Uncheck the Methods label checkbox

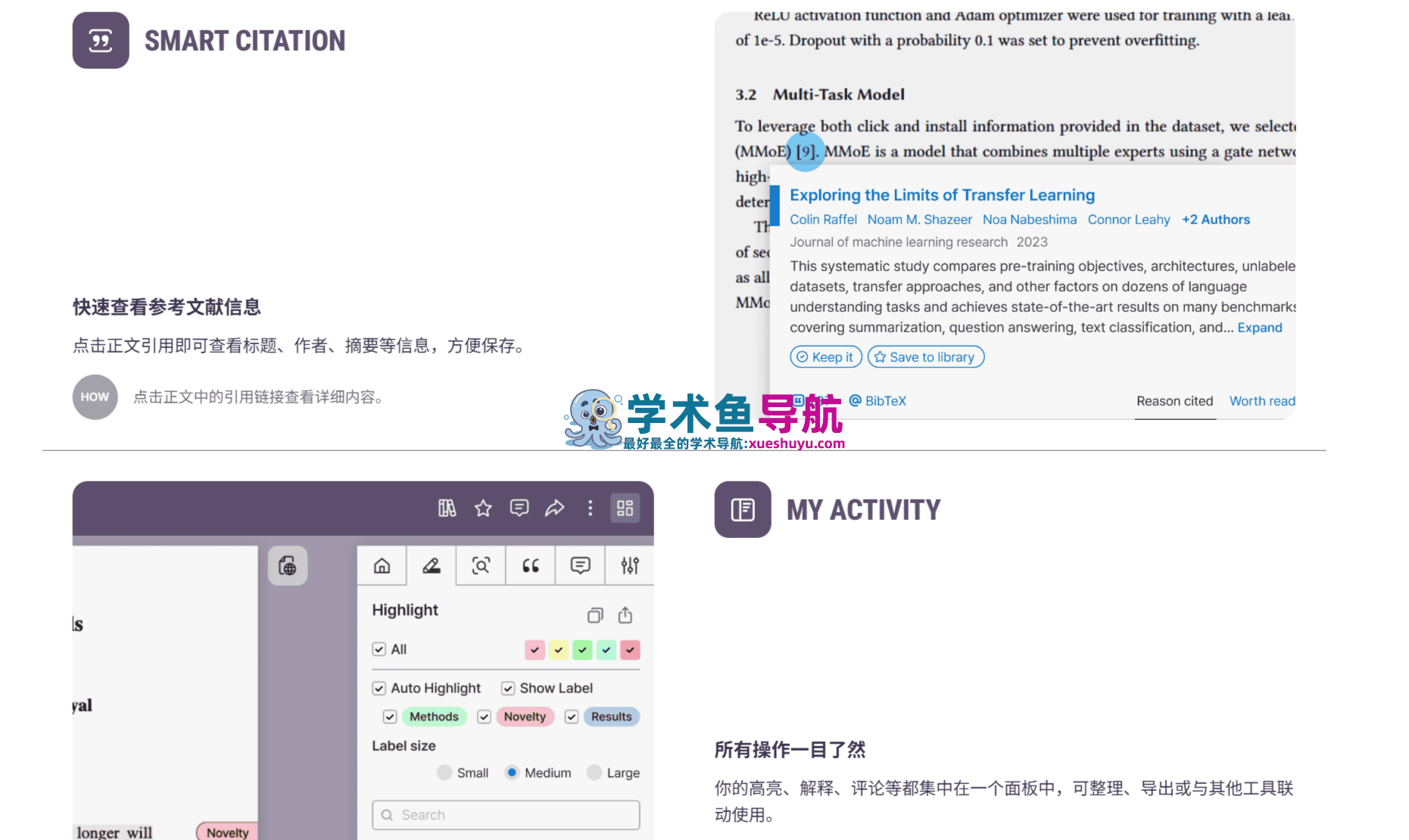(x=390, y=717)
